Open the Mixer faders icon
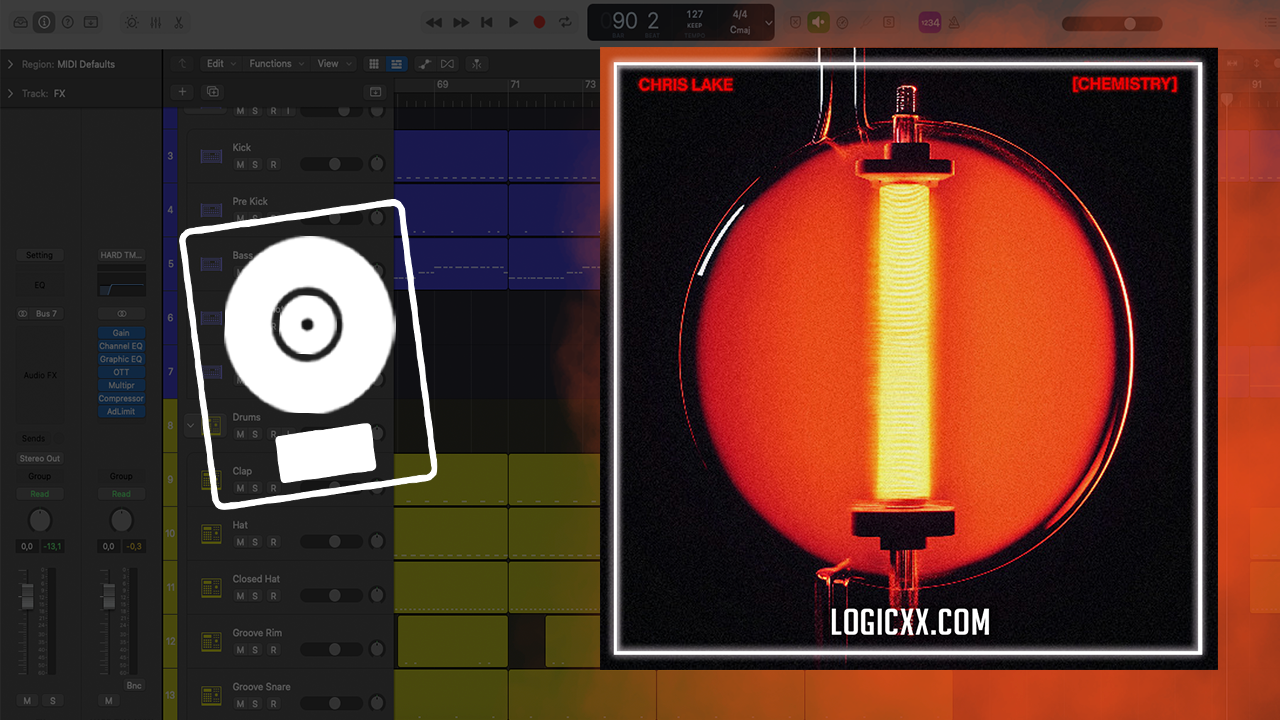 tap(155, 22)
